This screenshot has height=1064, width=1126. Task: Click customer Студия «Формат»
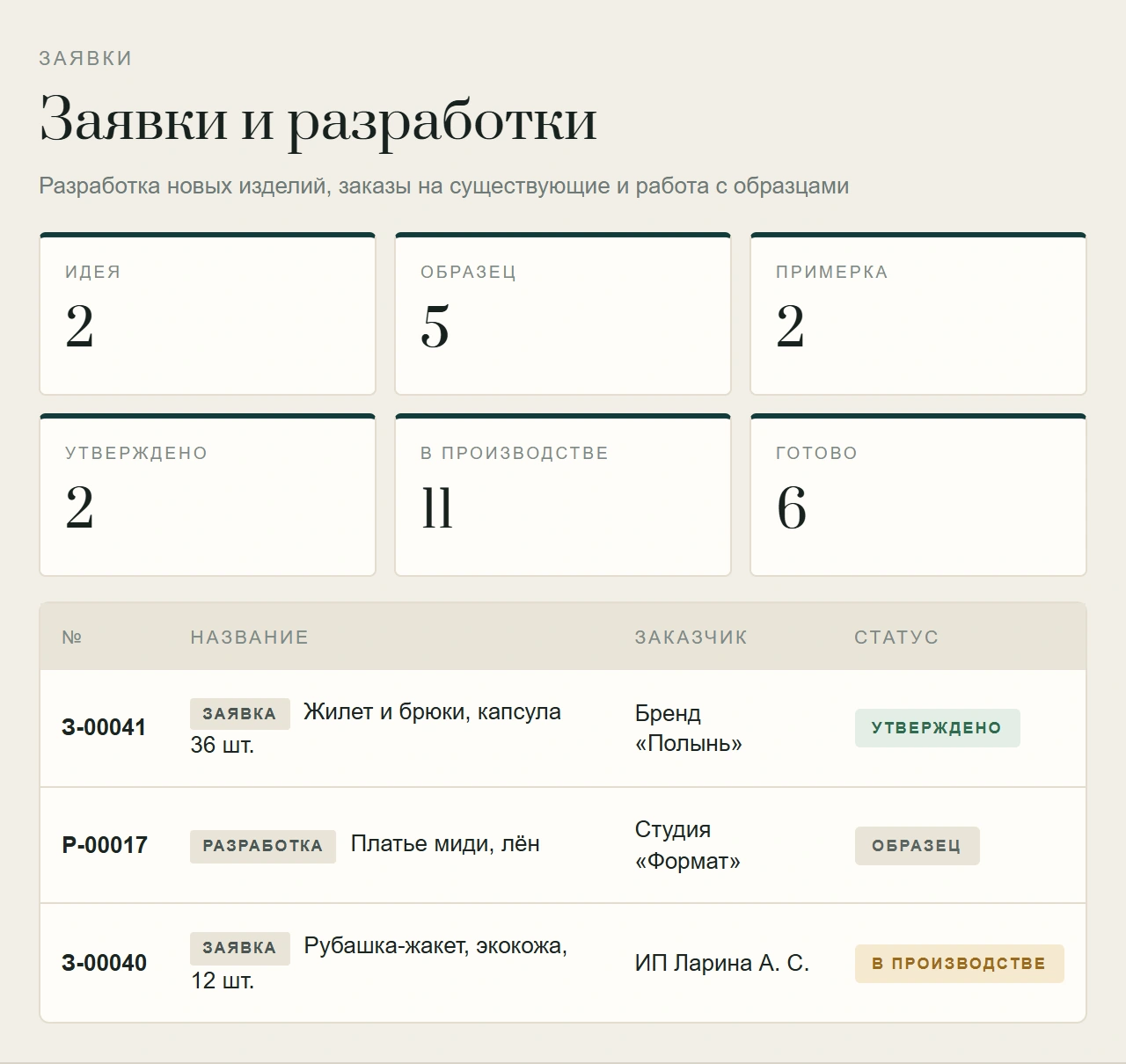[688, 845]
